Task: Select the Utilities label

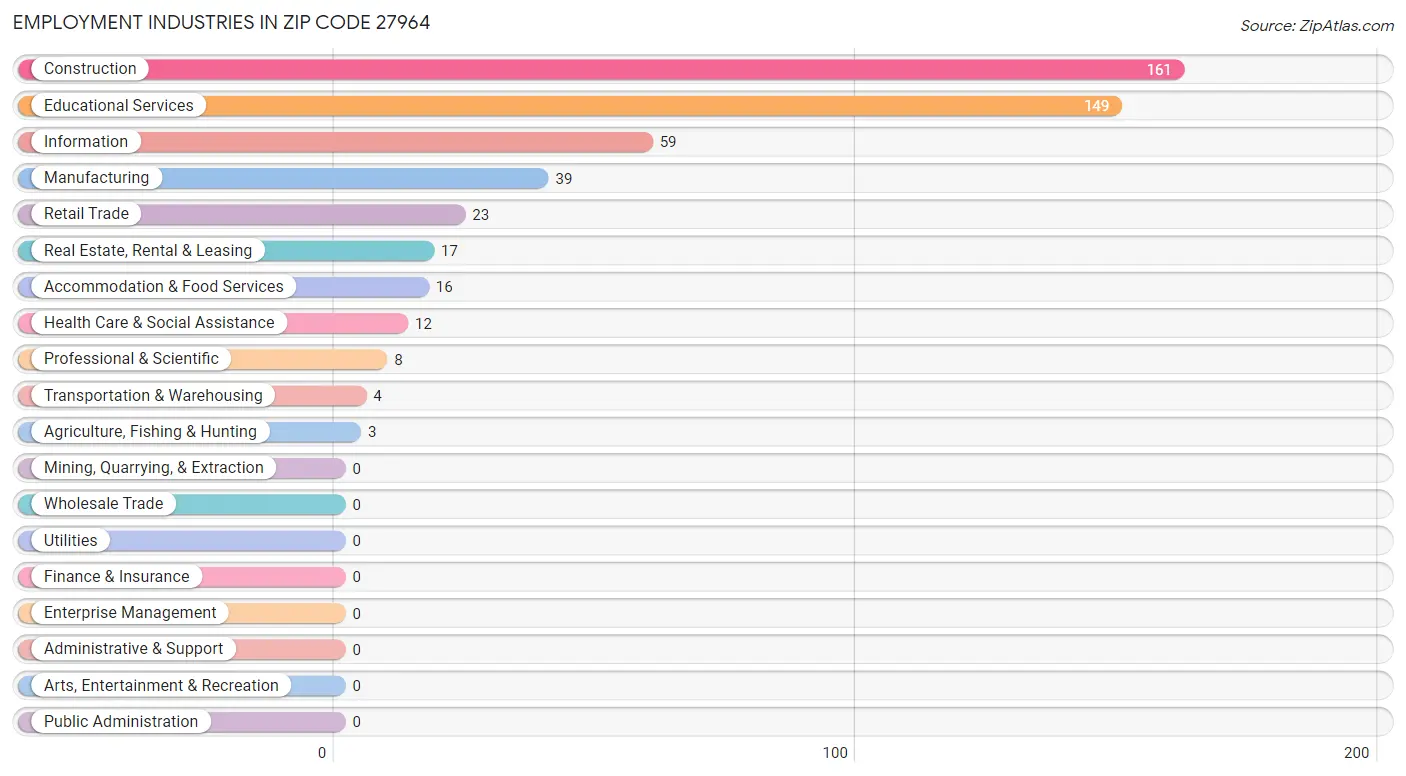Action: tap(71, 541)
